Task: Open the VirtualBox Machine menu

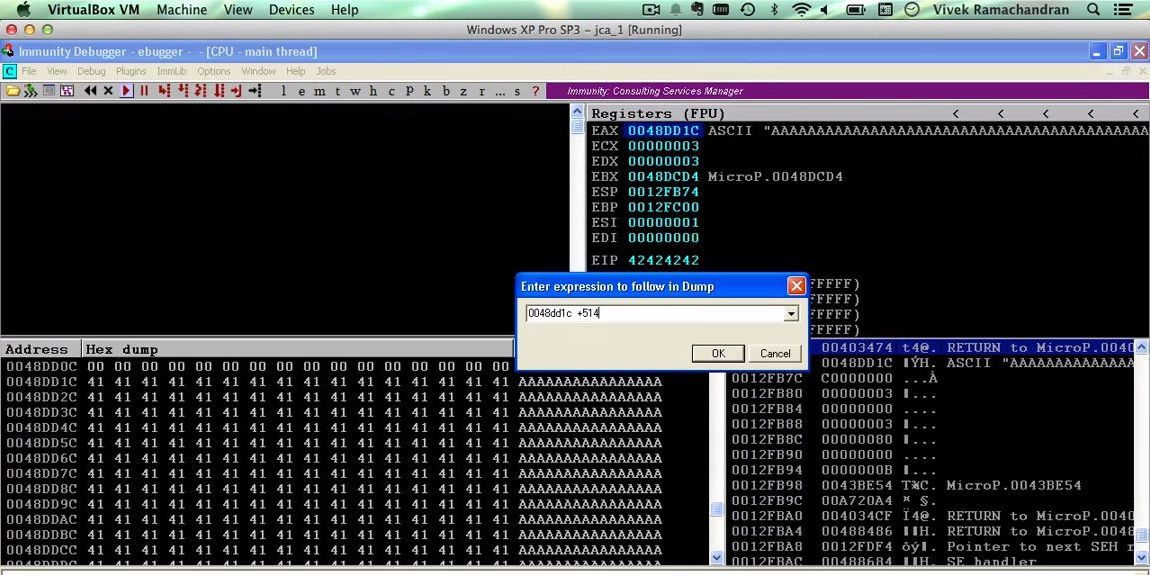Action: point(181,10)
